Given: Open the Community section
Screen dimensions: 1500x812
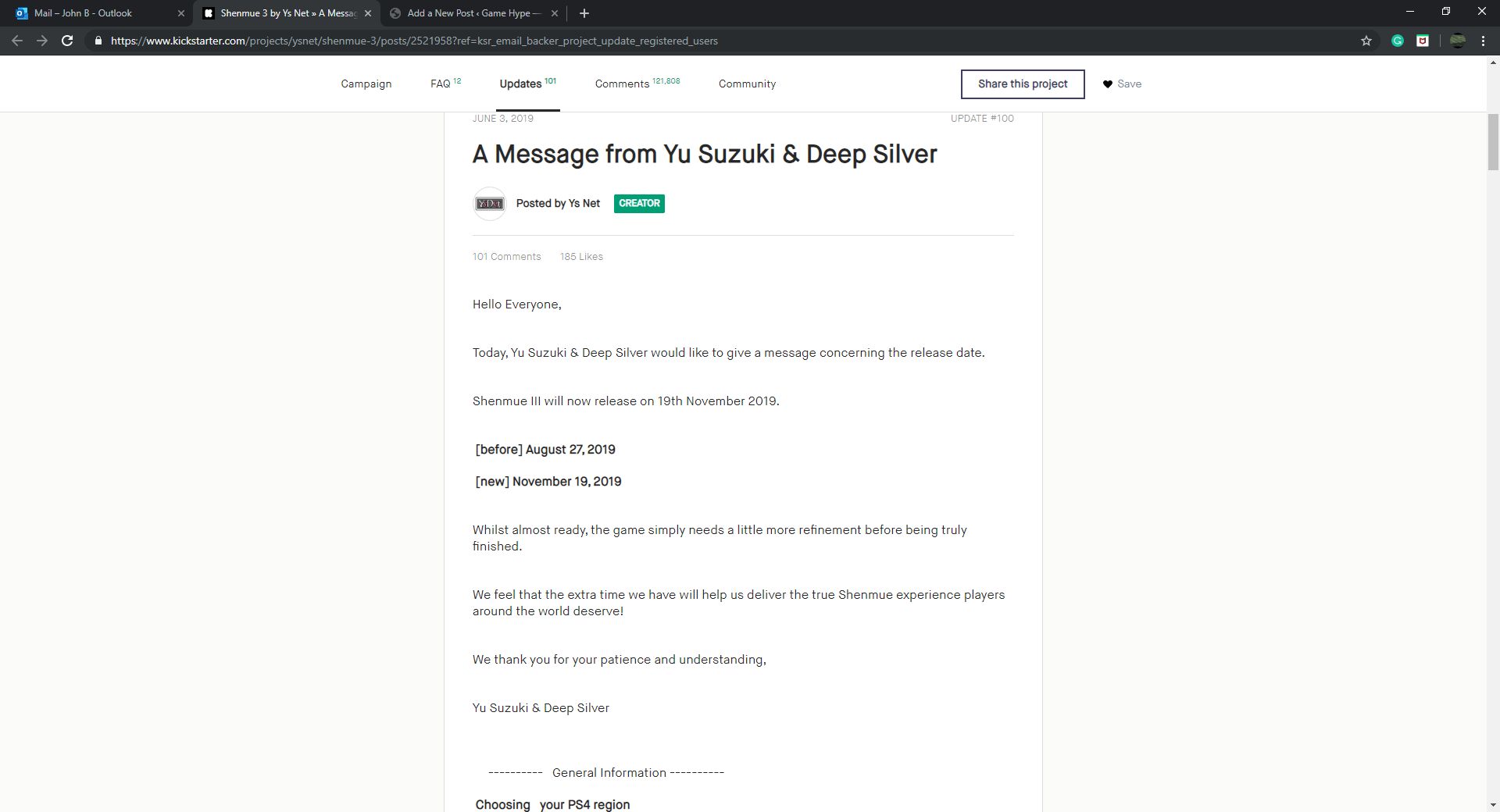Looking at the screenshot, I should pos(748,84).
